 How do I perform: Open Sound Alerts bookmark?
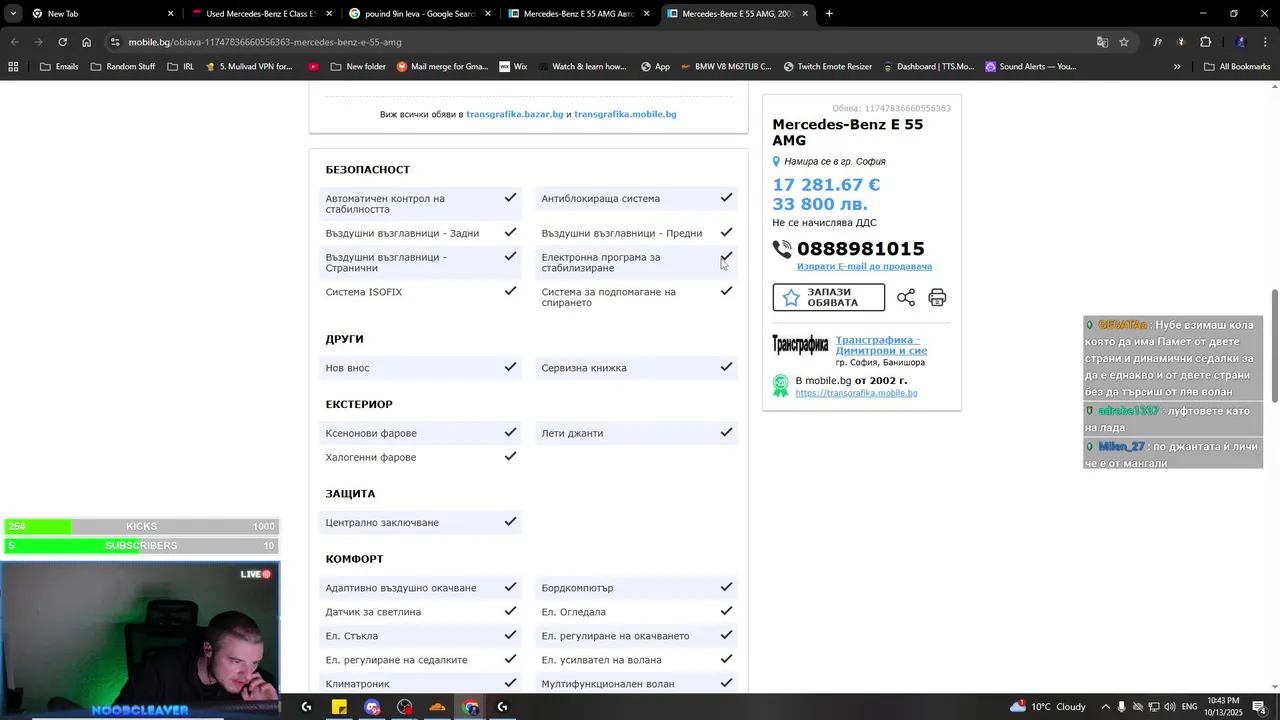click(1030, 67)
